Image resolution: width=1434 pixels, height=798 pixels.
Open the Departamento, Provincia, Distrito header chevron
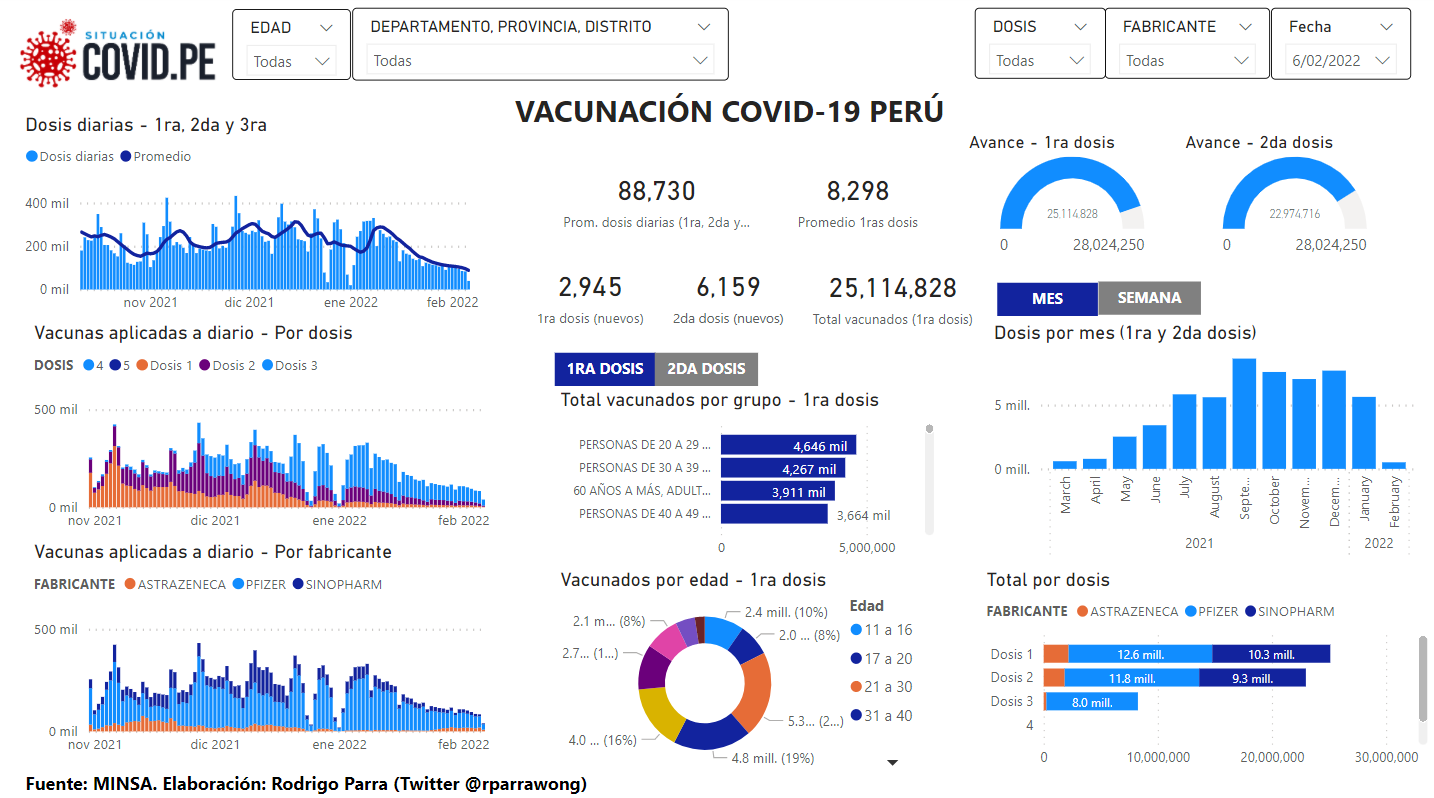click(x=704, y=27)
